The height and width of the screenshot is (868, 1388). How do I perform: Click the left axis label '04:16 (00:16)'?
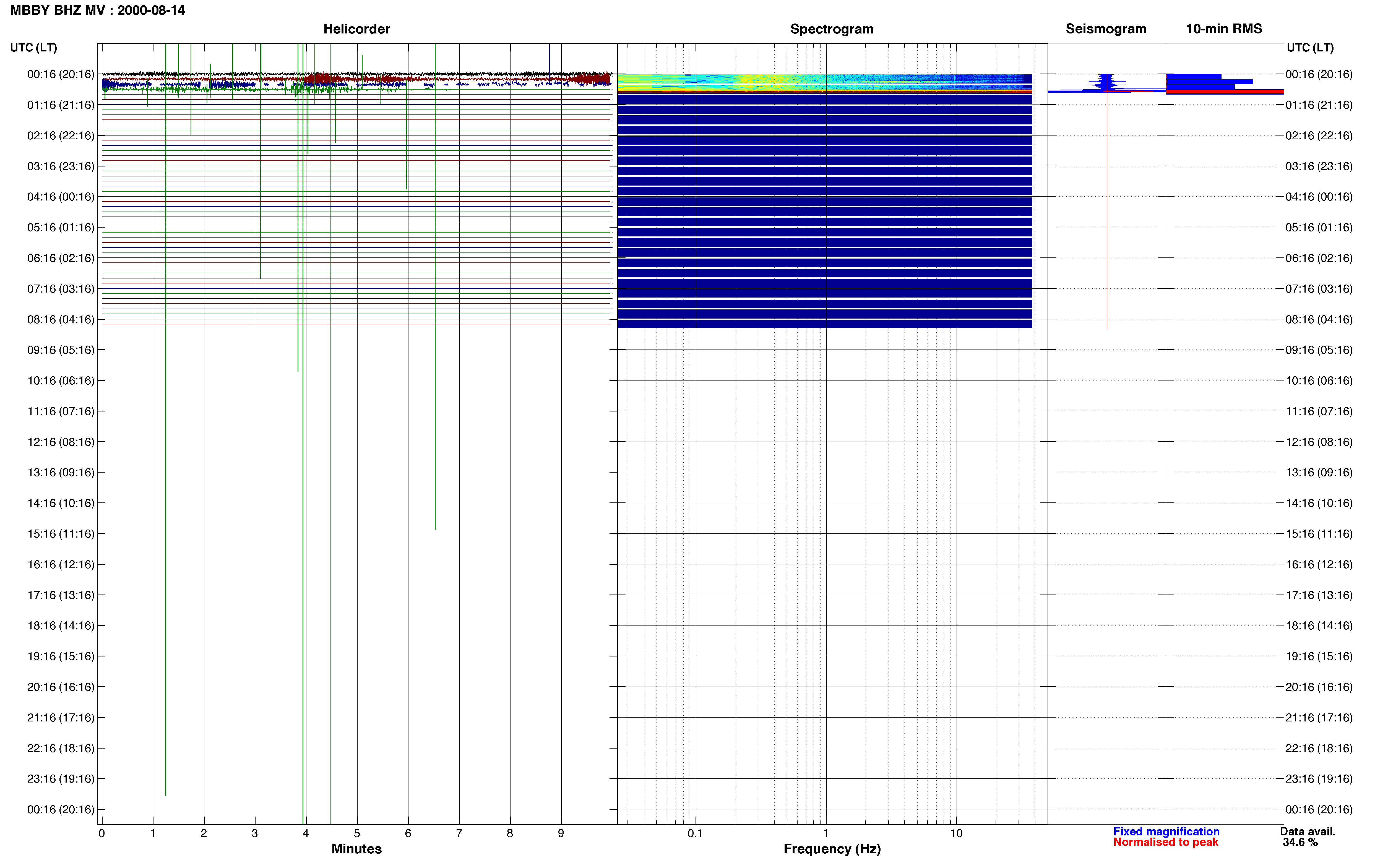[61, 197]
